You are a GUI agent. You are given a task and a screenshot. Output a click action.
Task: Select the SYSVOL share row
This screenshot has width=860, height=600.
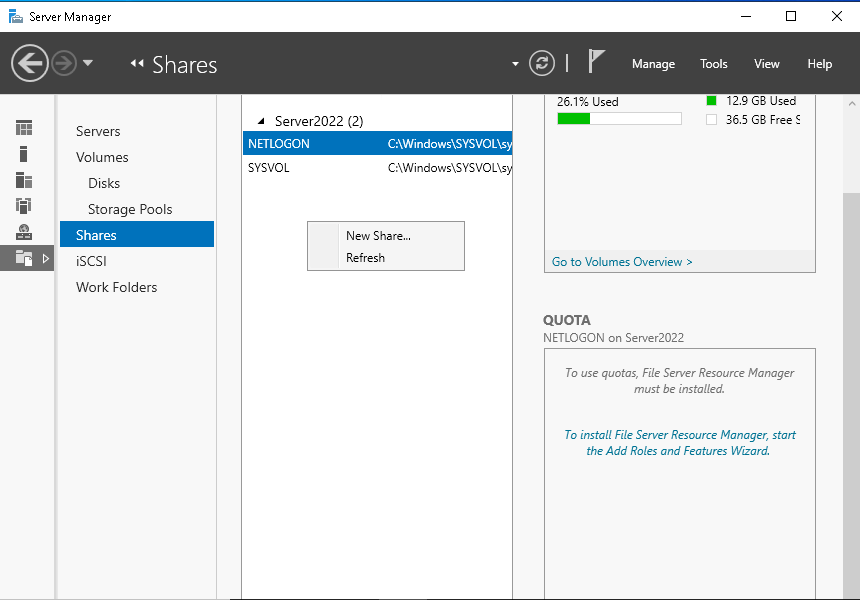(377, 167)
